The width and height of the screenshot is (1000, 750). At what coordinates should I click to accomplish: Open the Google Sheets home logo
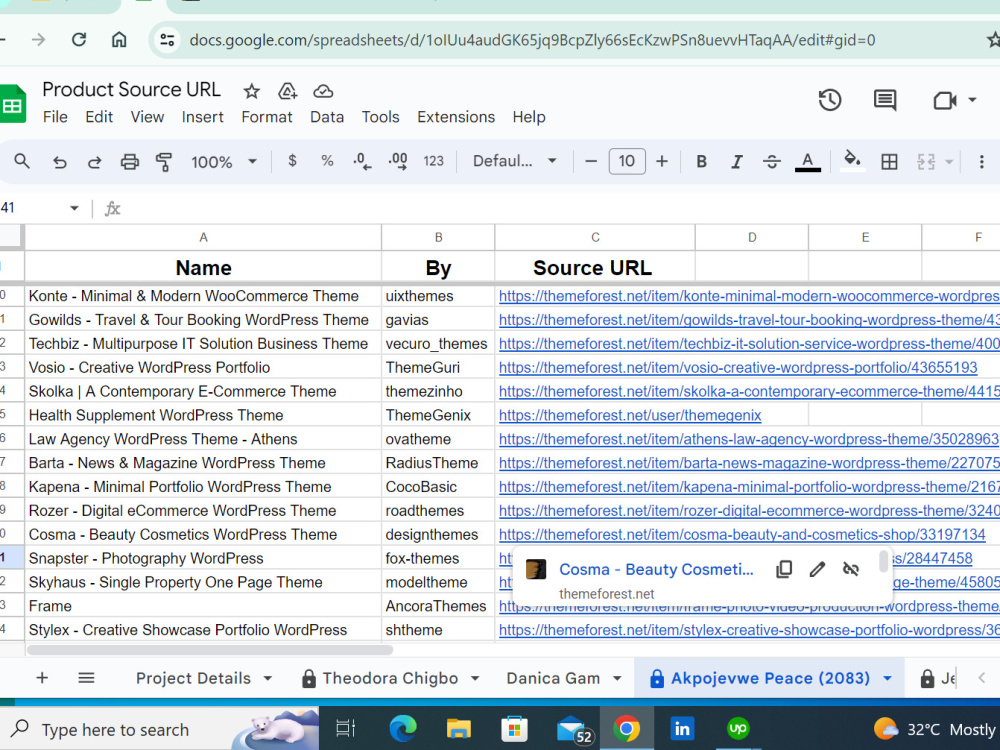tap(12, 105)
